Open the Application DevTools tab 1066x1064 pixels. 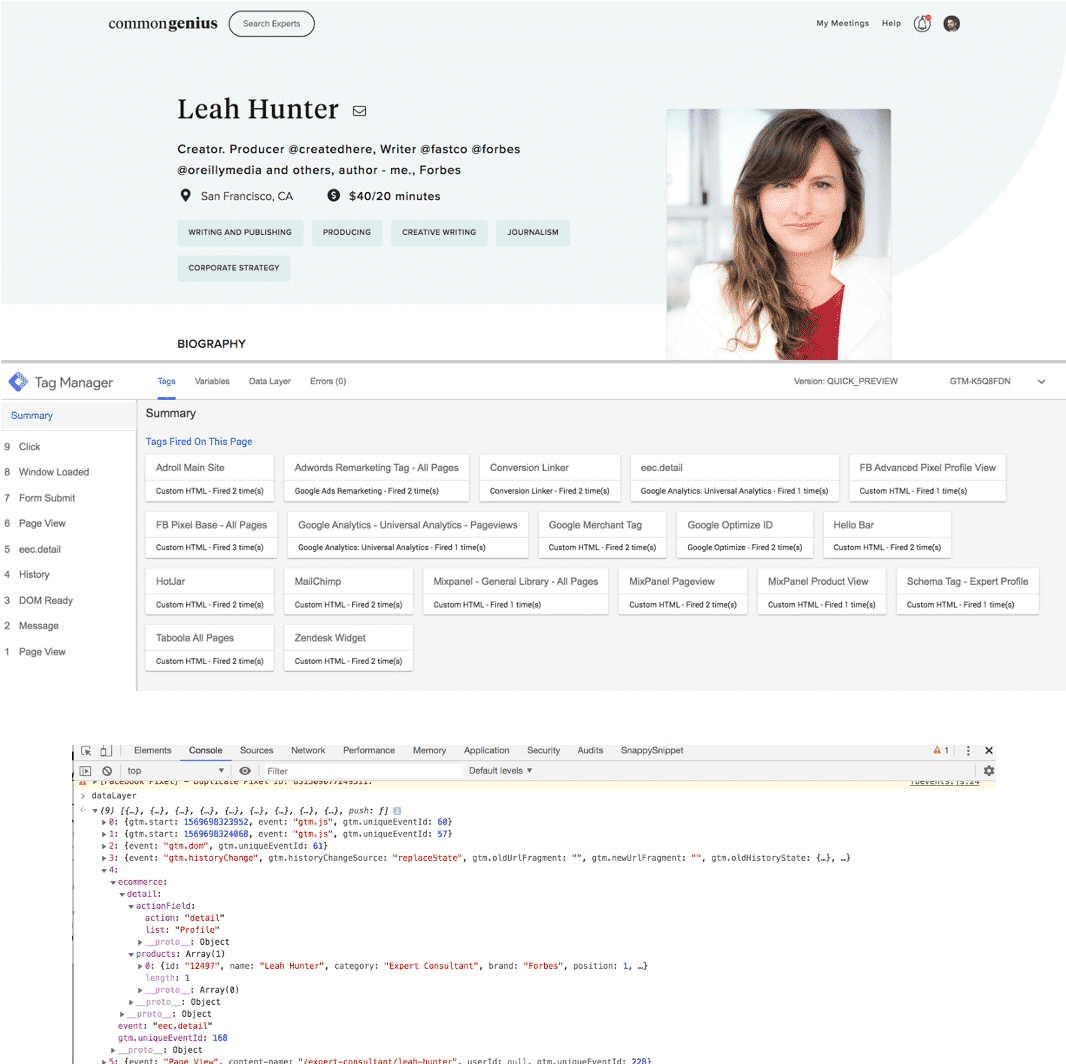[486, 751]
